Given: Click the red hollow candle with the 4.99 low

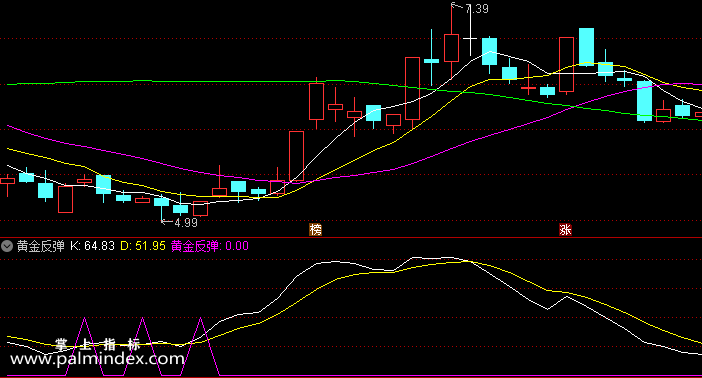Looking at the screenshot, I should tap(200, 209).
